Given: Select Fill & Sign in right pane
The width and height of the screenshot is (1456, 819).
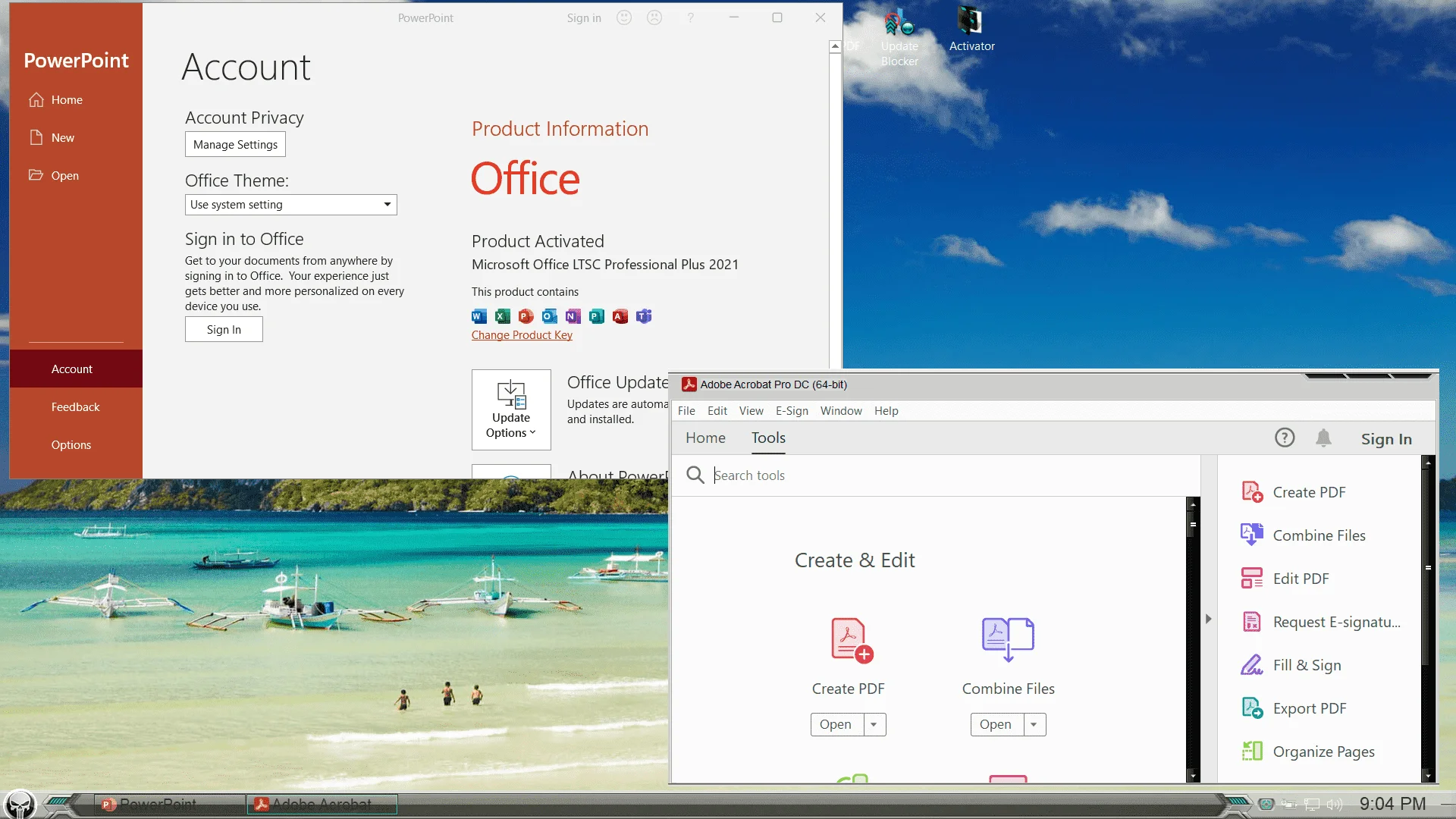Looking at the screenshot, I should click(1291, 665).
